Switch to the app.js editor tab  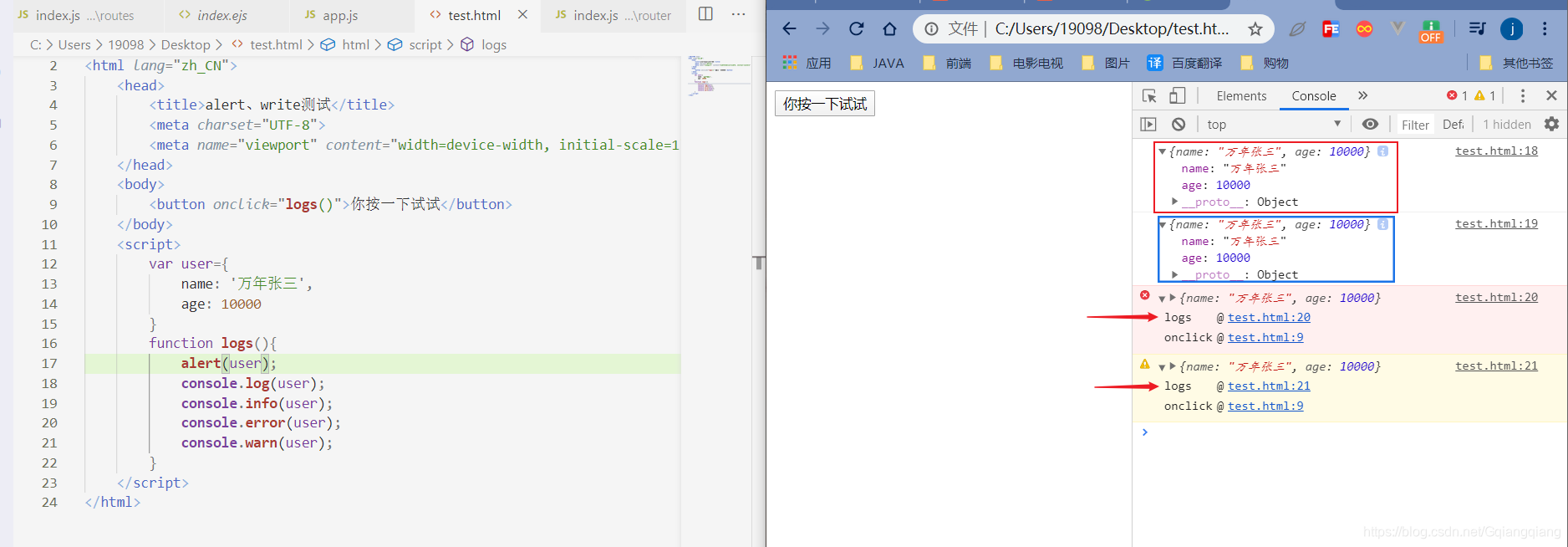pyautogui.click(x=339, y=15)
